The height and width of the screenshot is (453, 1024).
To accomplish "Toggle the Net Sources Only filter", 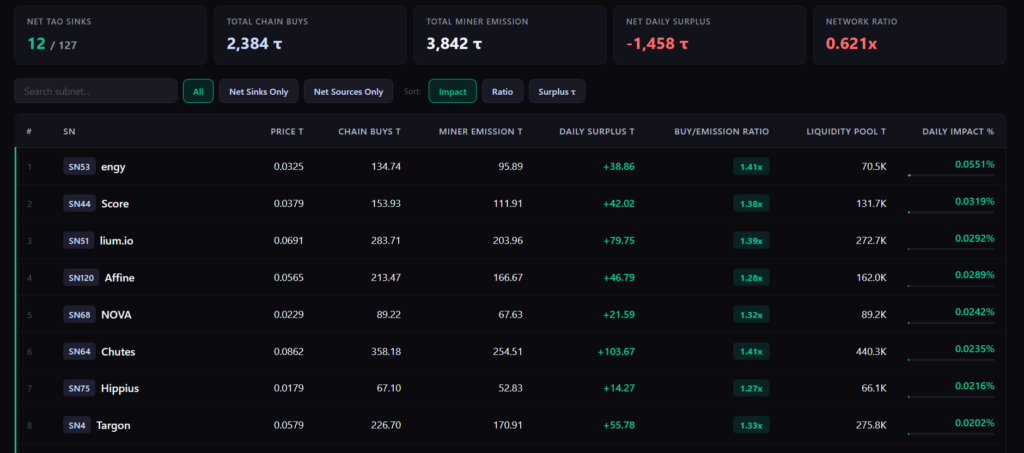I will pyautogui.click(x=348, y=91).
